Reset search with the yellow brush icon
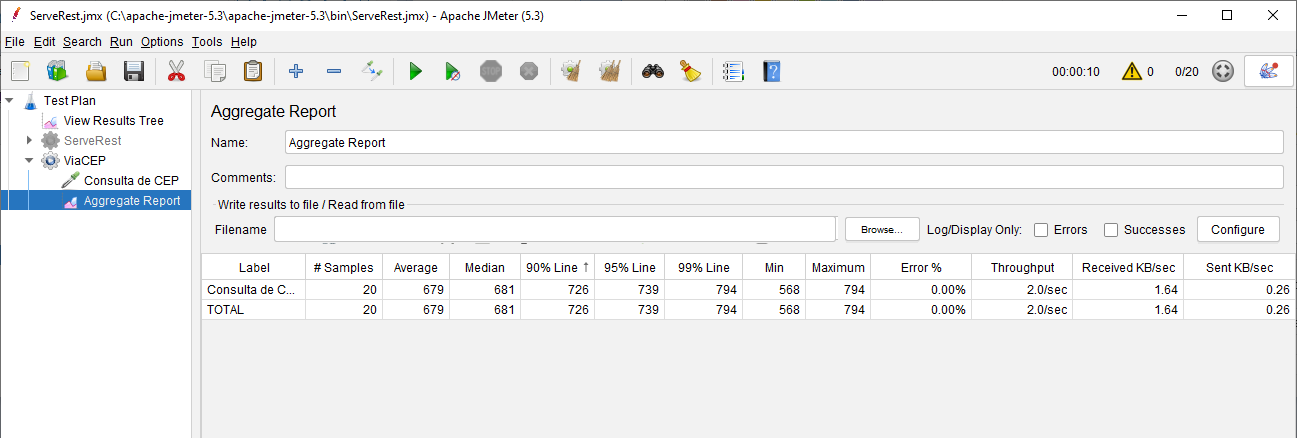Viewport: 1297px width, 438px height. tap(691, 71)
